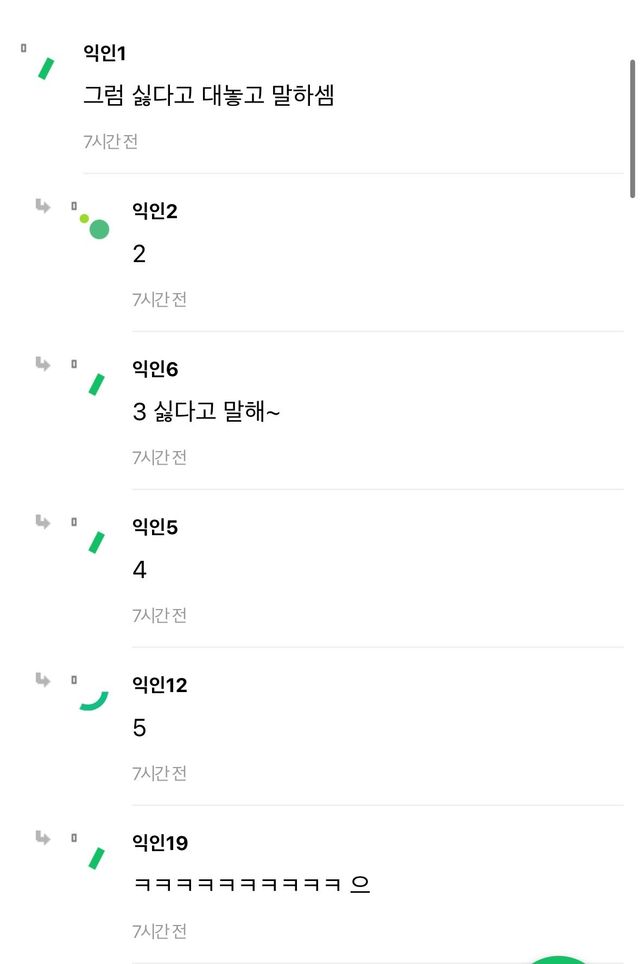Select the 익인6 username
Viewport: 640px width, 964px height.
(x=154, y=369)
